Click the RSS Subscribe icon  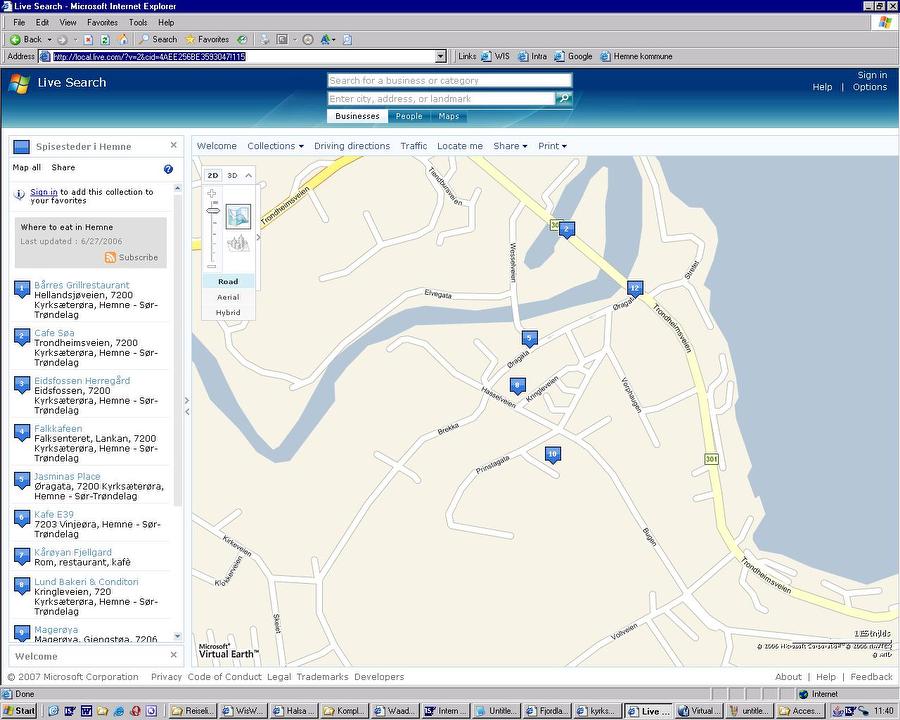coord(111,257)
